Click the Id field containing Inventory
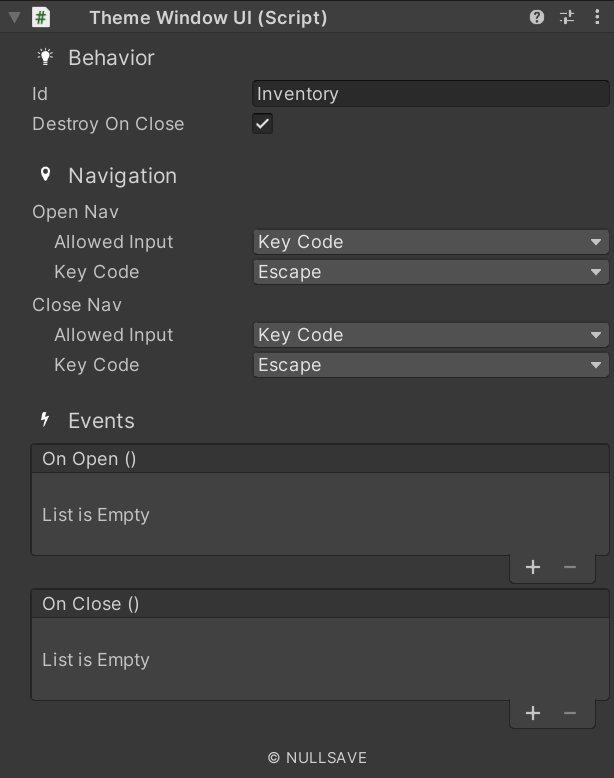Image resolution: width=614 pixels, height=778 pixels. click(431, 94)
